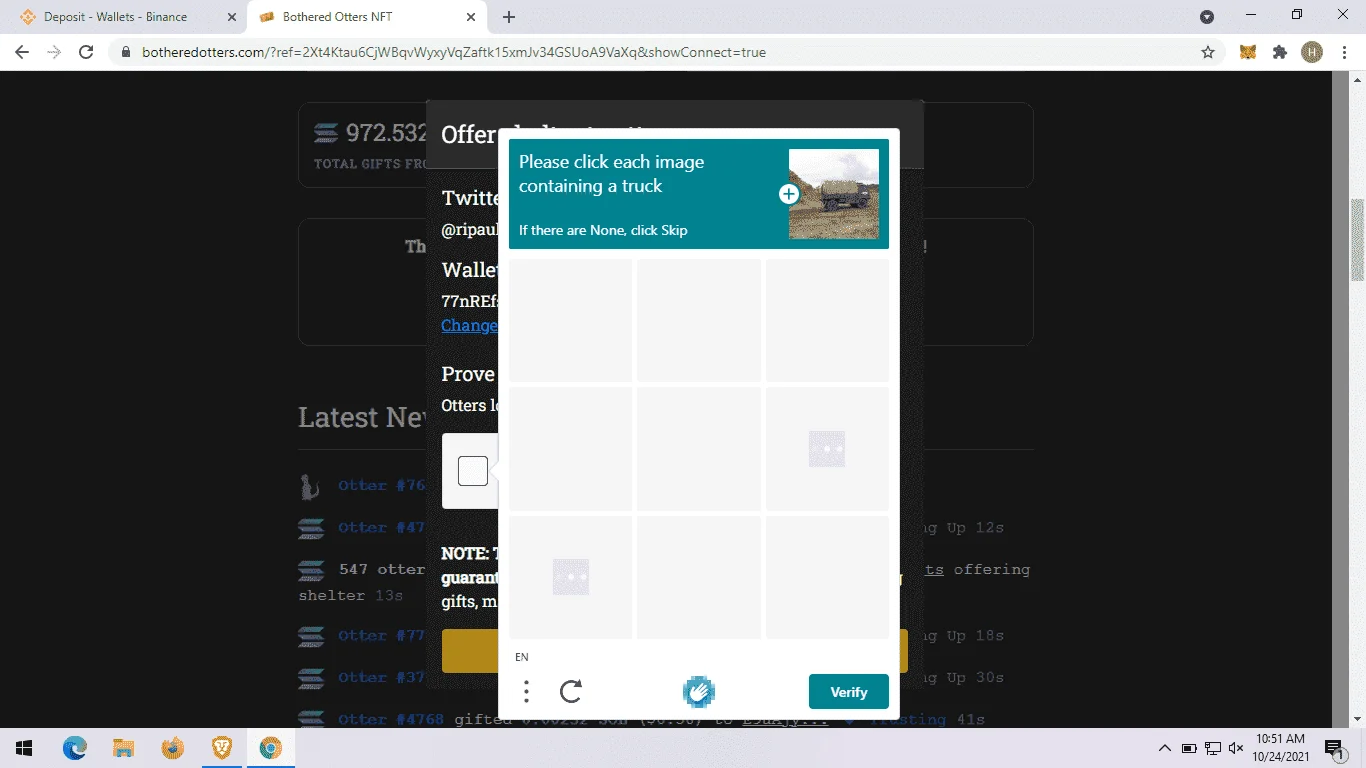Click the captcha Verify button

[x=848, y=692]
